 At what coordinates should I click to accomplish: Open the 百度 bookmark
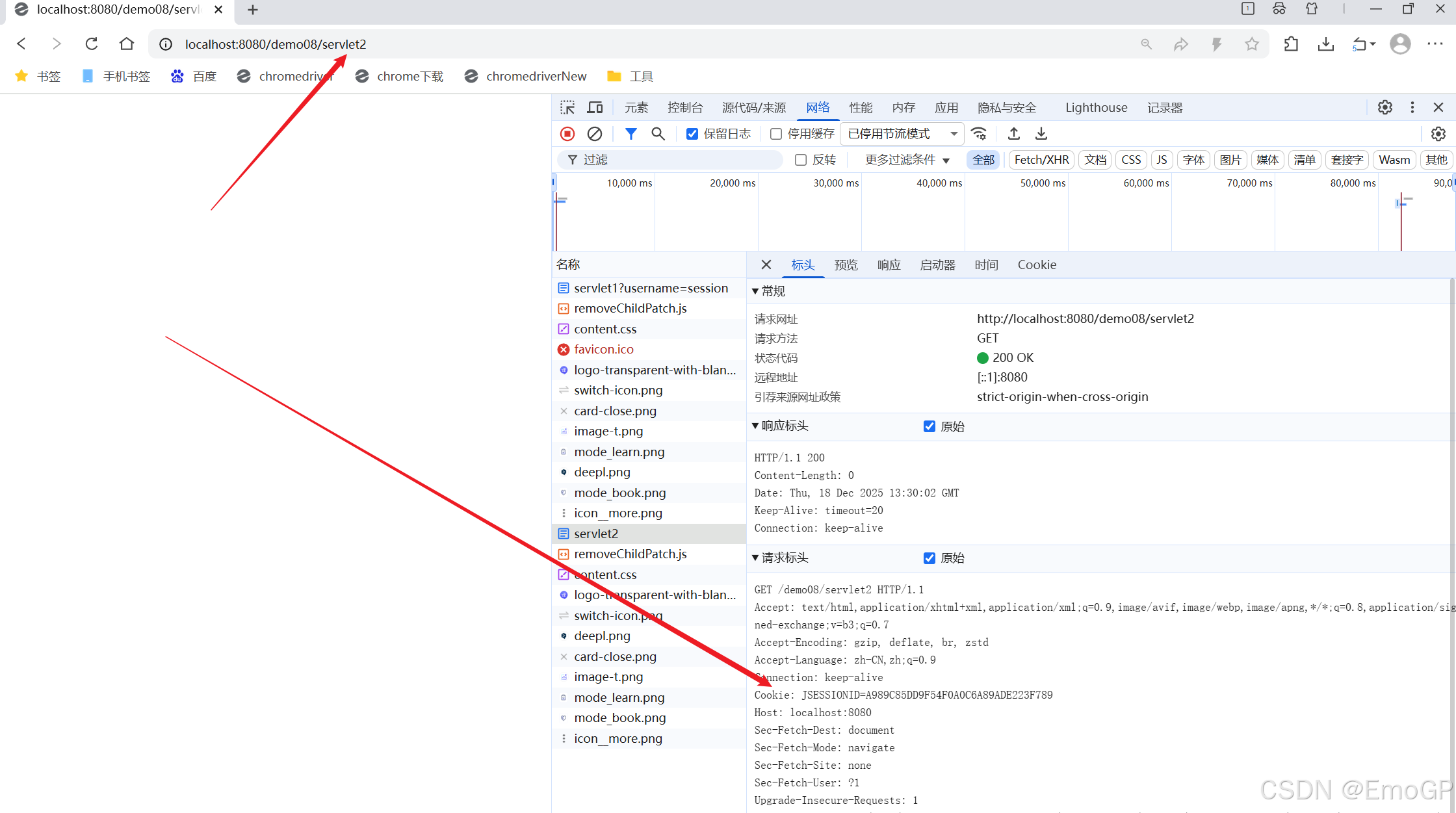[194, 77]
